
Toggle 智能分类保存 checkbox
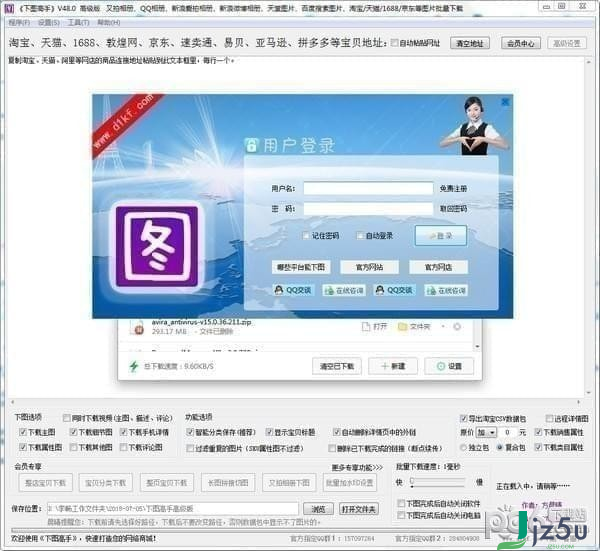[x=190, y=432]
